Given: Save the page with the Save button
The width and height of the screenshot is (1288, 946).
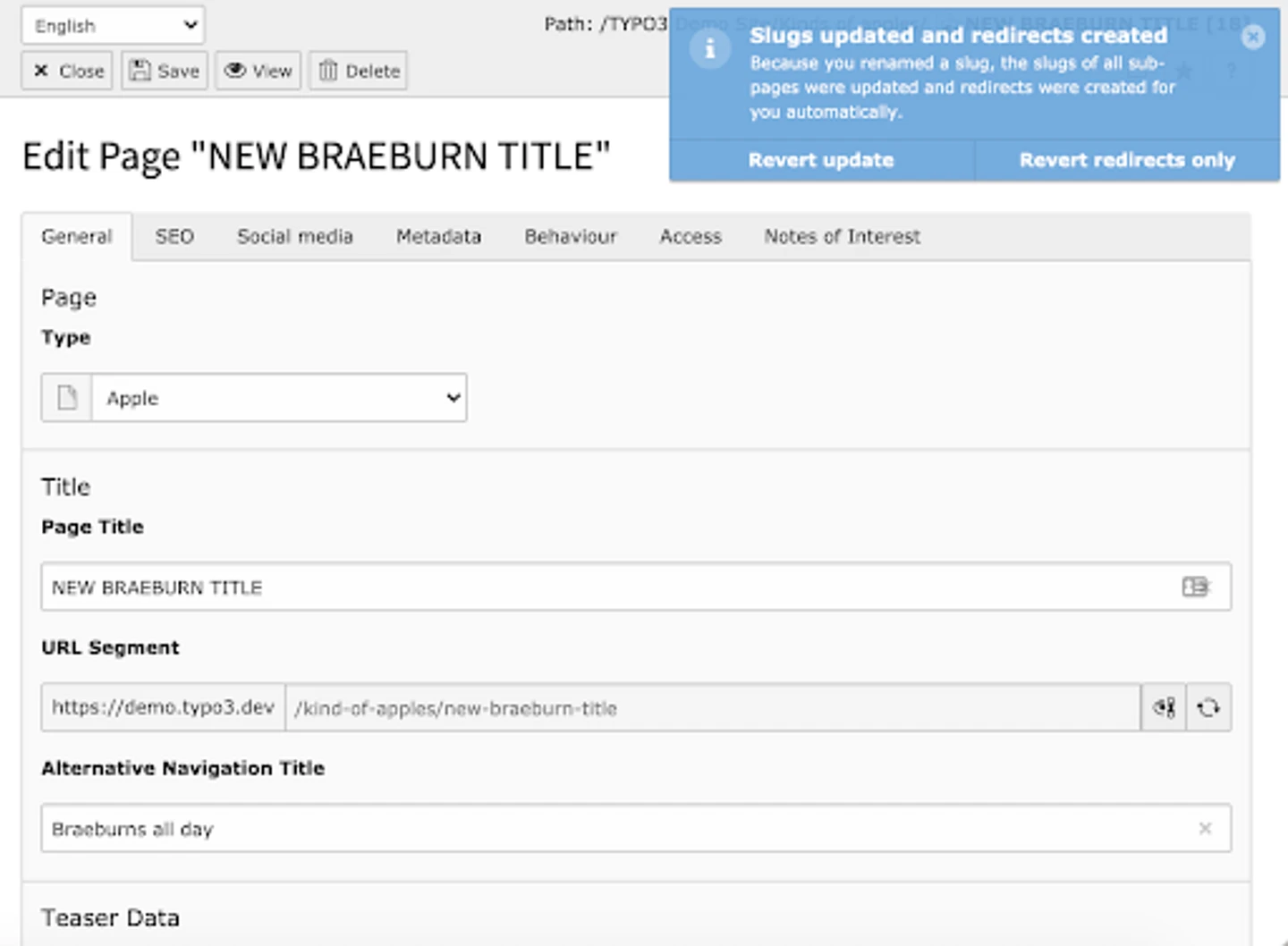Looking at the screenshot, I should click(165, 71).
